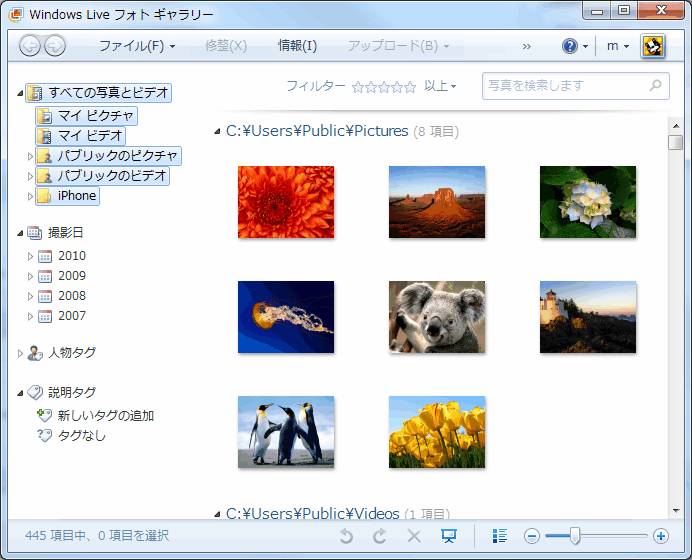The image size is (692, 560).
Task: Select the マイ ピクチャ folder
Action: 86,116
